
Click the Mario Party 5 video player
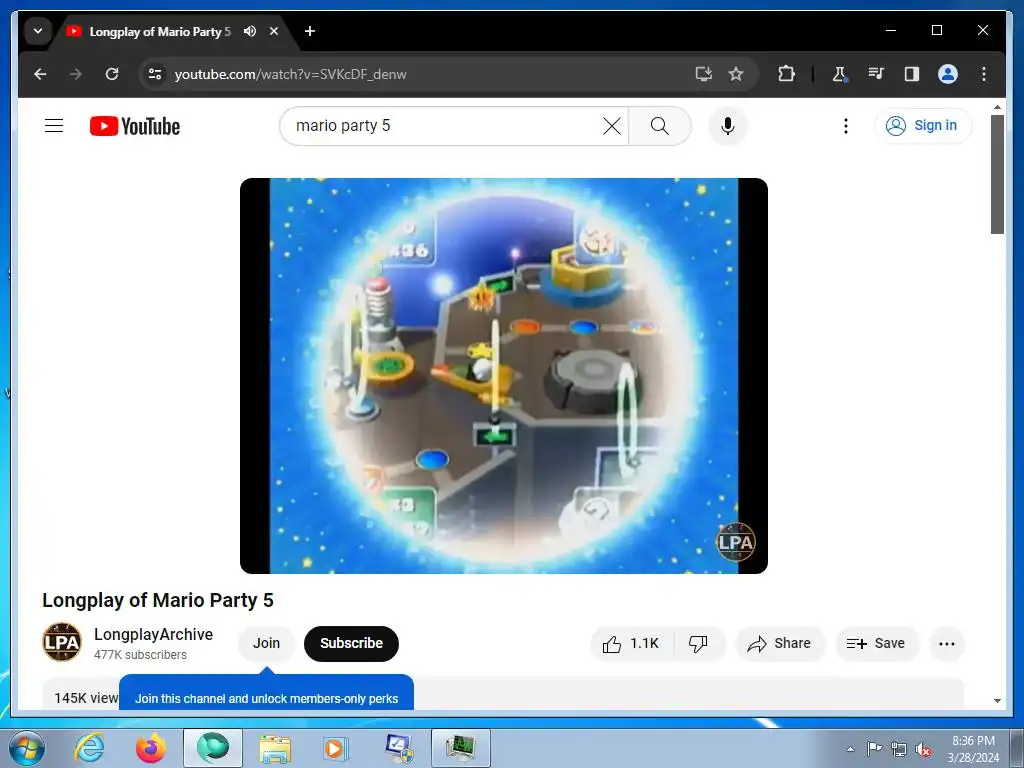tap(504, 376)
